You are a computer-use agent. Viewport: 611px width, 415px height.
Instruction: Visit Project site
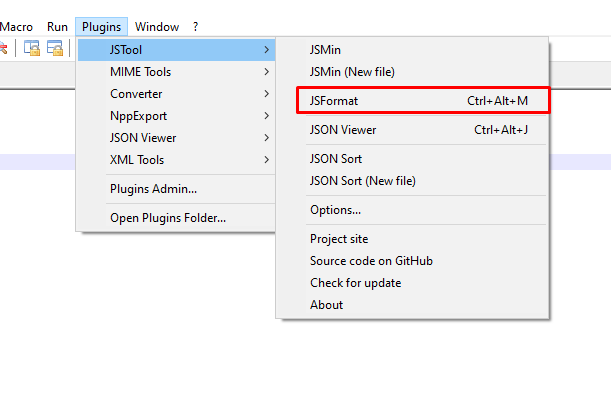(x=412, y=239)
